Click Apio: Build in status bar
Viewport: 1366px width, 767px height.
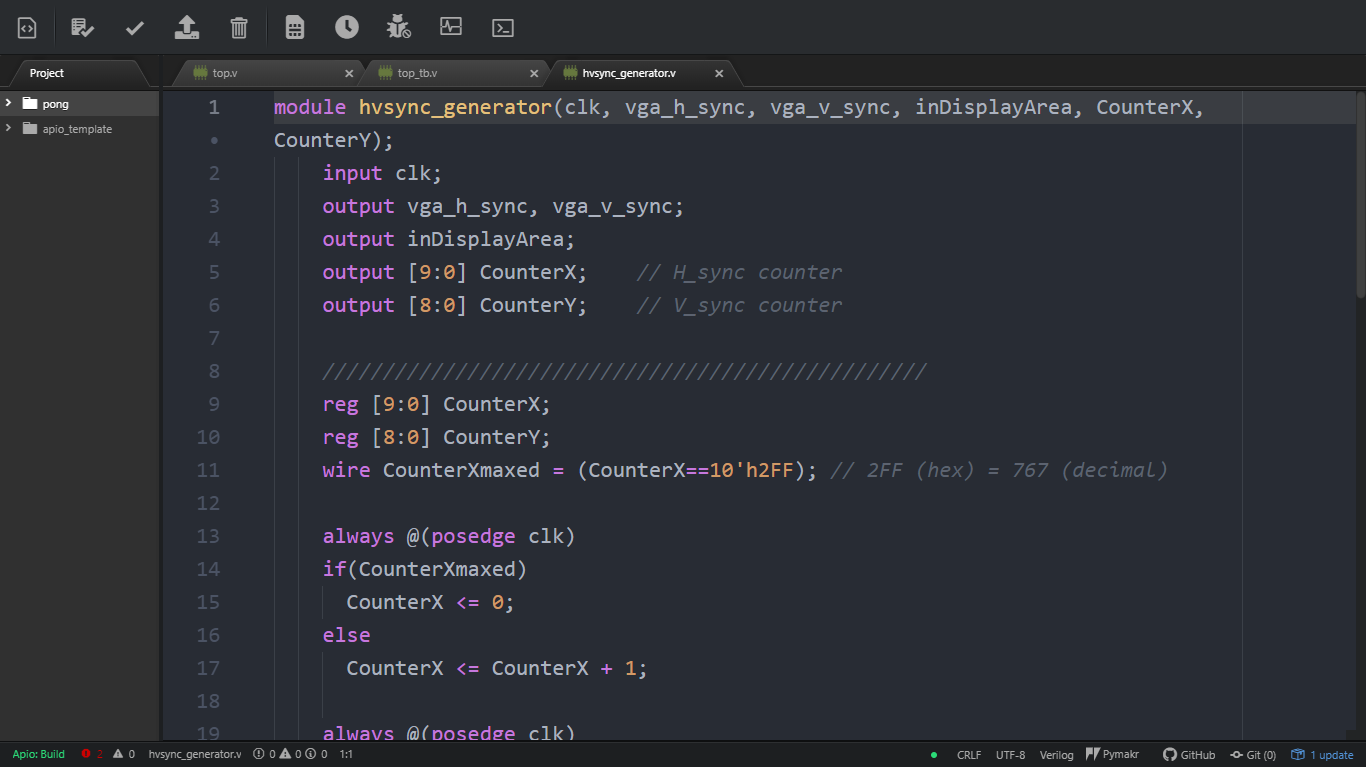[x=39, y=754]
